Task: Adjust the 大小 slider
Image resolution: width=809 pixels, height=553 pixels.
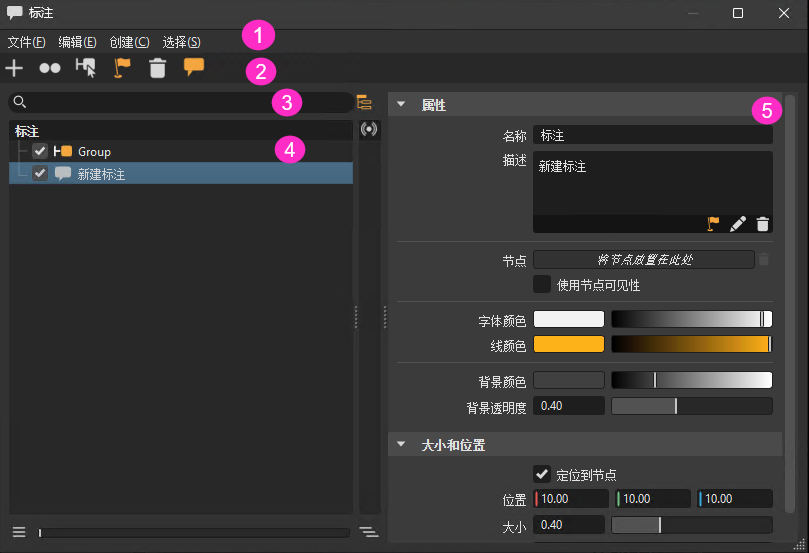Action: [691, 525]
